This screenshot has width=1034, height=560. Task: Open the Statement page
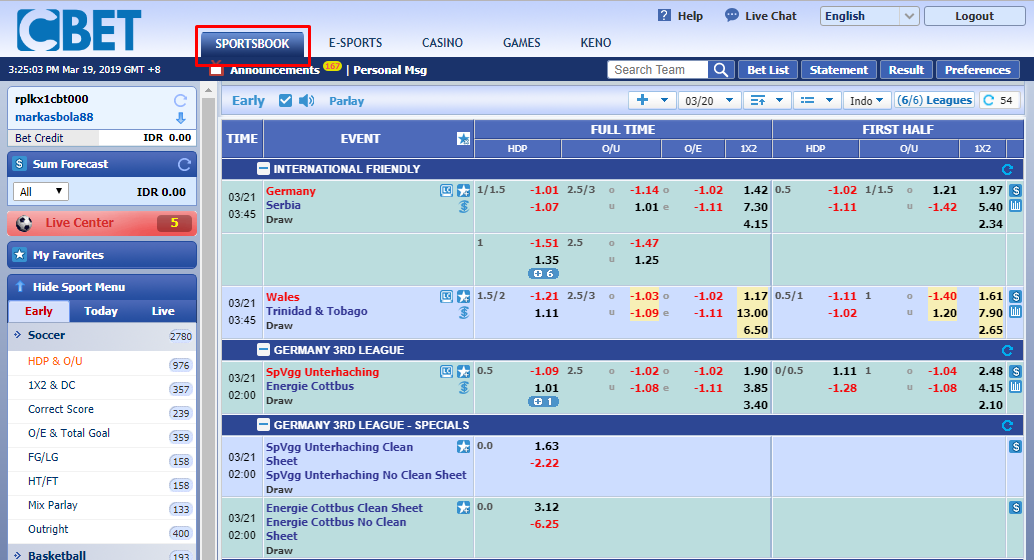coord(839,70)
